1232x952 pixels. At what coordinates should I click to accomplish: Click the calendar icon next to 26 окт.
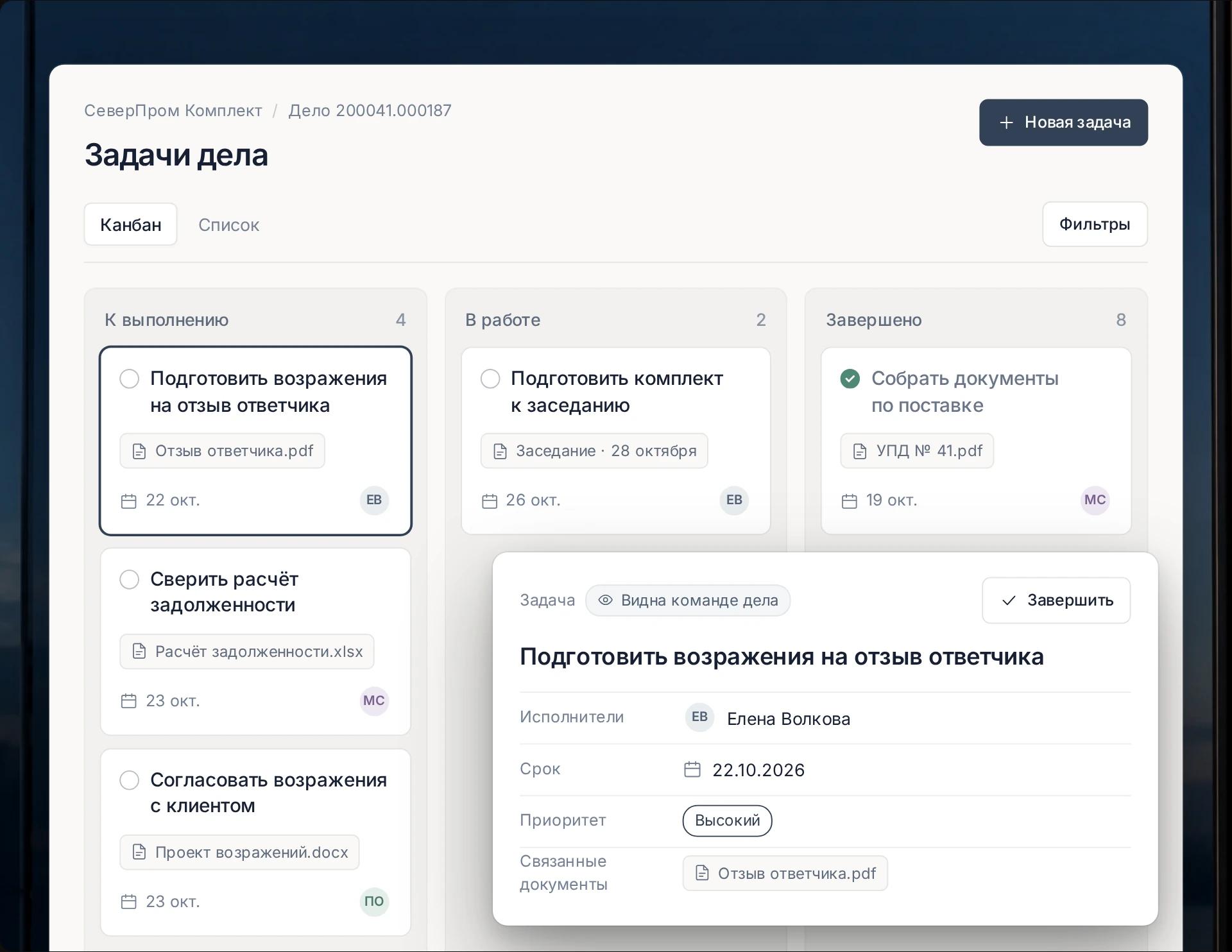(490, 501)
